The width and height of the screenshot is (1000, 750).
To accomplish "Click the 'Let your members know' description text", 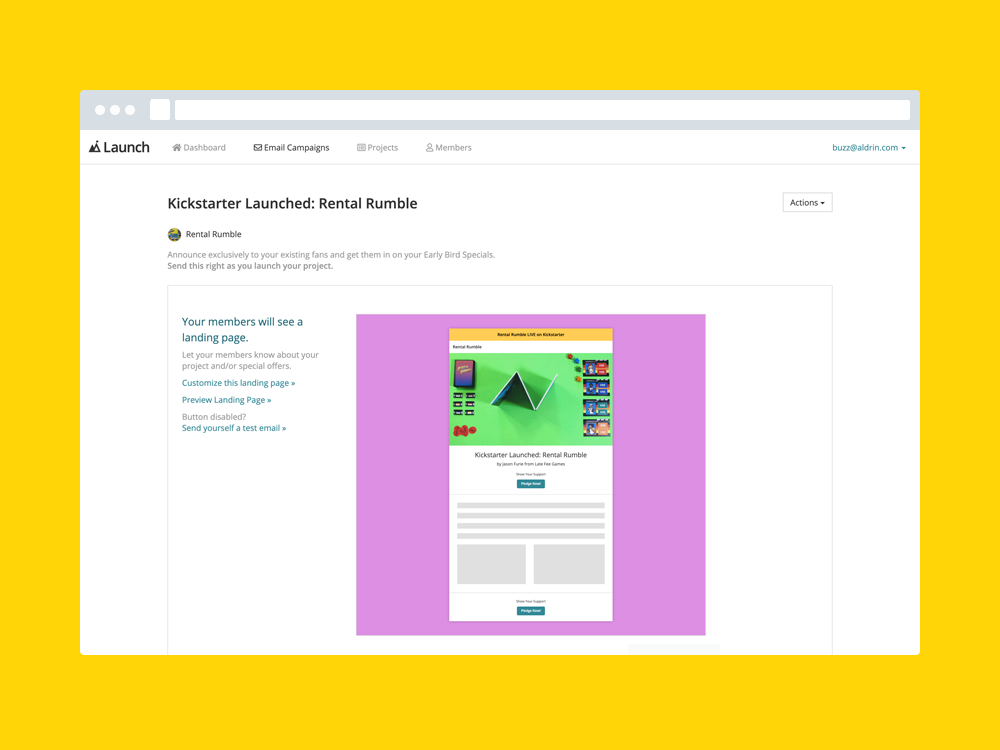I will [250, 360].
